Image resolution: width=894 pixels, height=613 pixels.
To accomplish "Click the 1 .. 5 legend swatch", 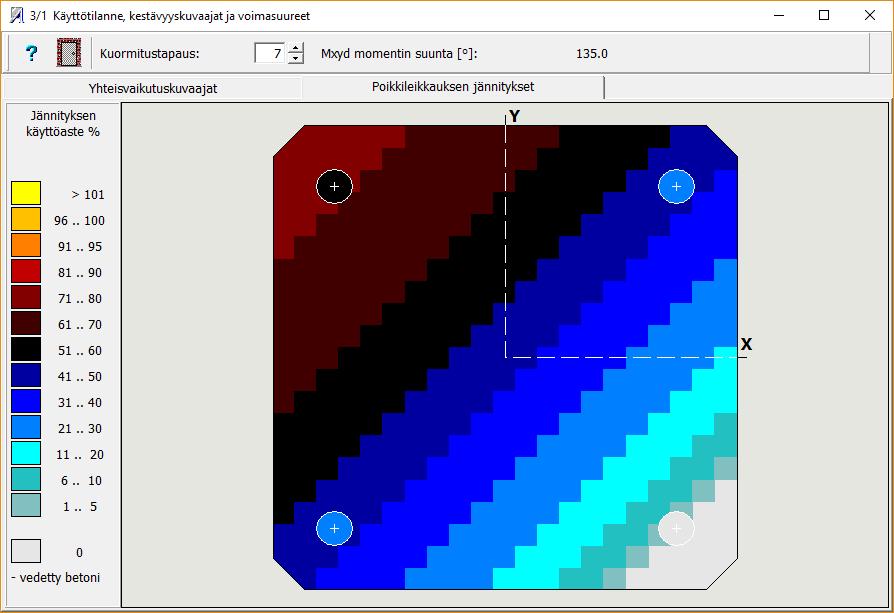I will [x=26, y=505].
